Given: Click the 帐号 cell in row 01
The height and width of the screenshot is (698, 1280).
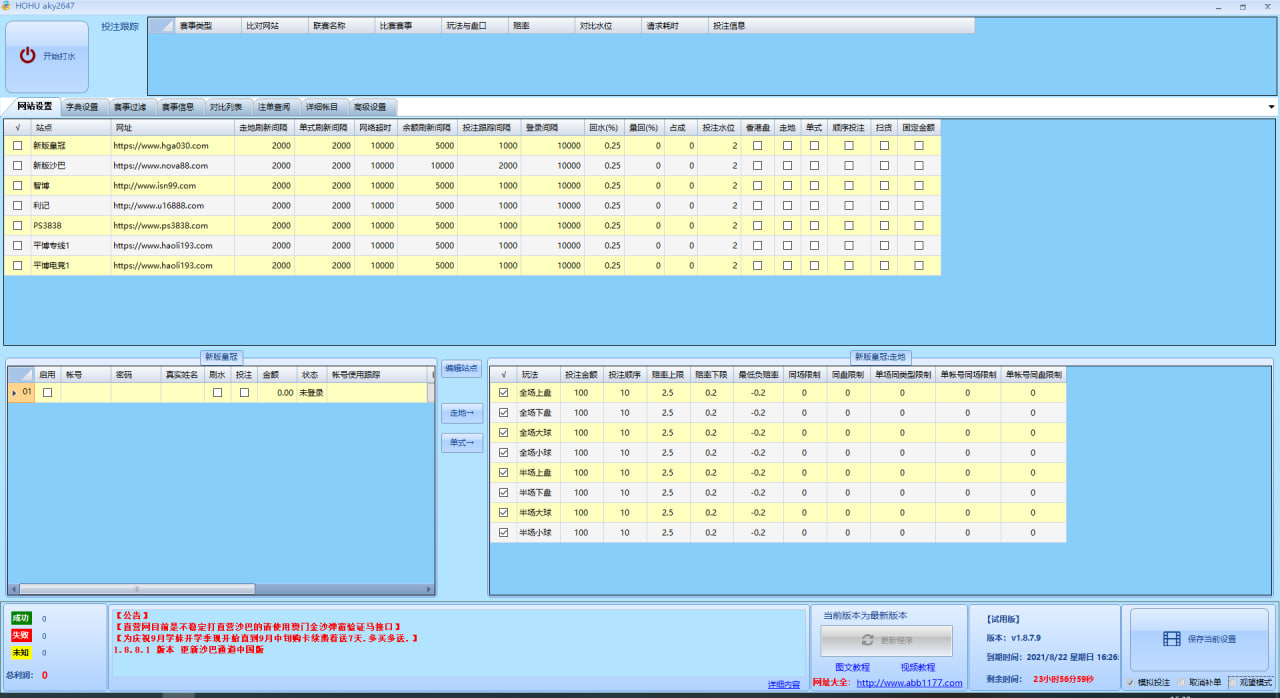Looking at the screenshot, I should point(85,393).
